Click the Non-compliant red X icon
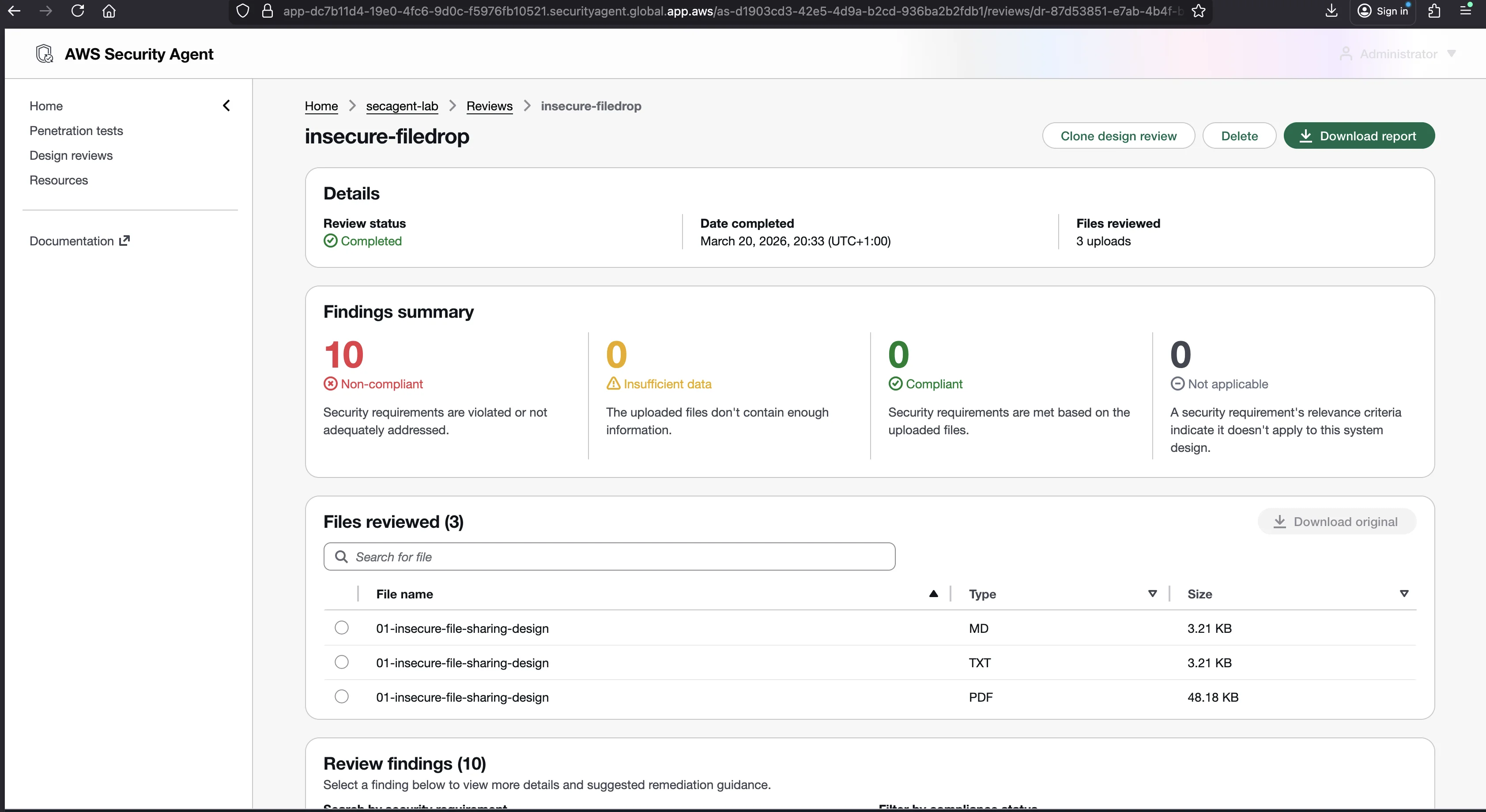The image size is (1486, 812). tap(330, 384)
